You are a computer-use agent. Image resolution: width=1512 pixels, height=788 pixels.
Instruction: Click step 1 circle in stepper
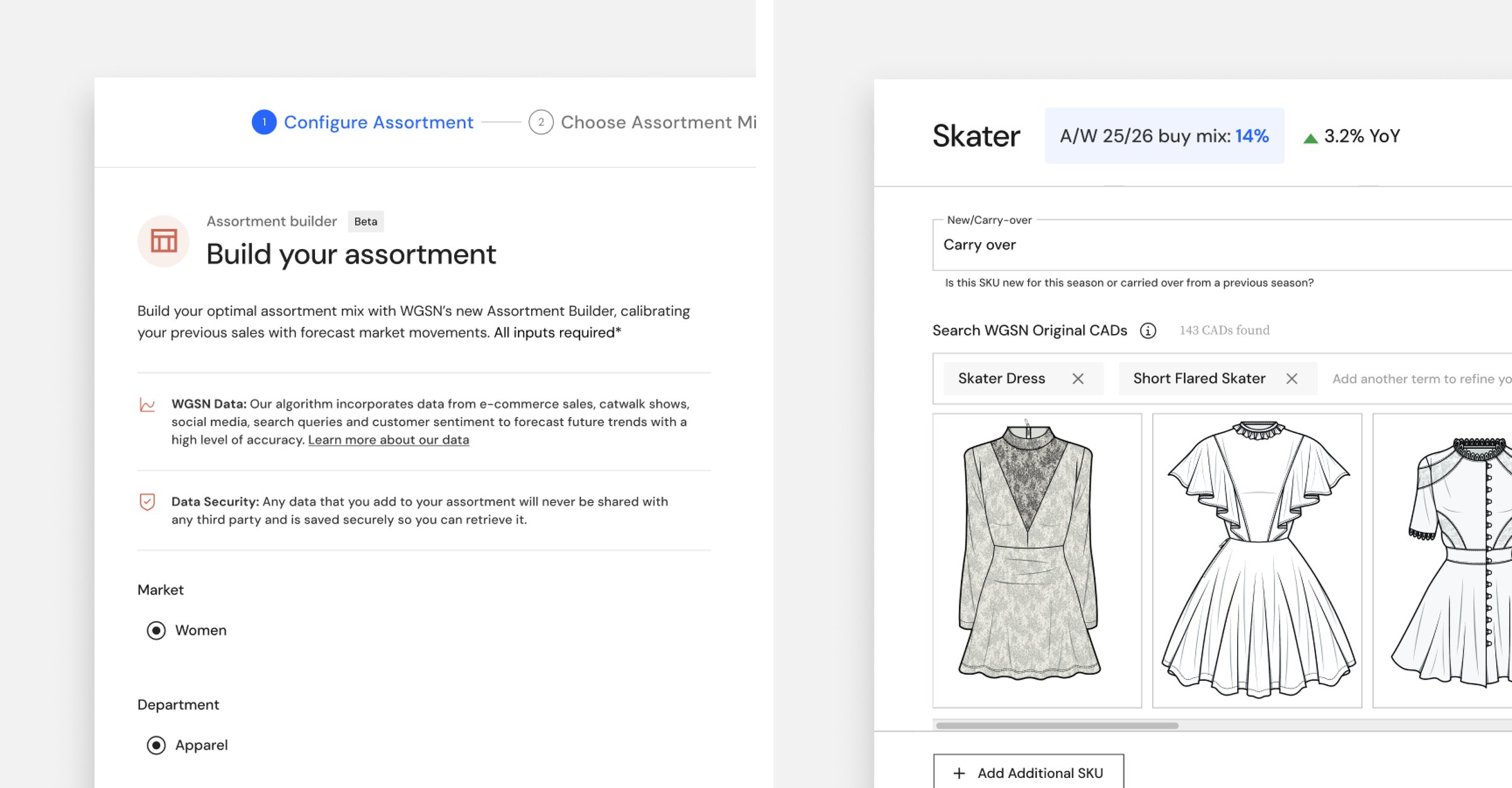pyautogui.click(x=264, y=122)
